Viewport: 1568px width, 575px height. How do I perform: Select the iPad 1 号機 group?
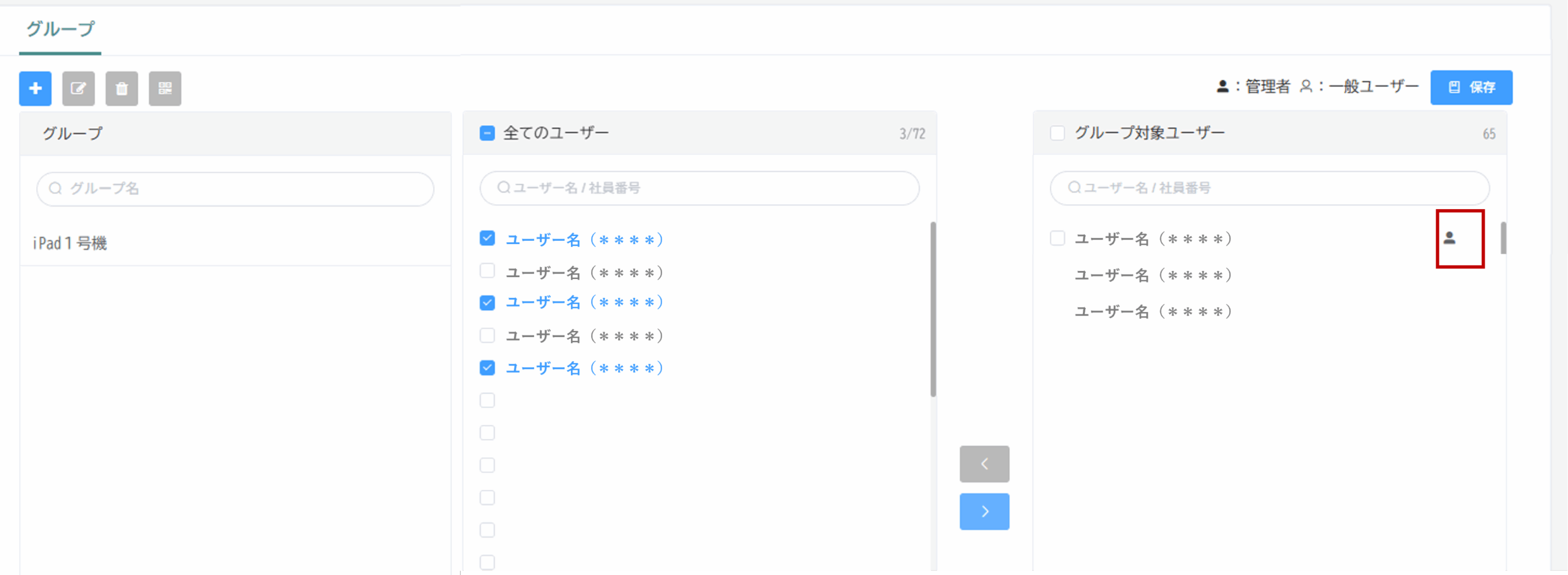click(x=70, y=243)
